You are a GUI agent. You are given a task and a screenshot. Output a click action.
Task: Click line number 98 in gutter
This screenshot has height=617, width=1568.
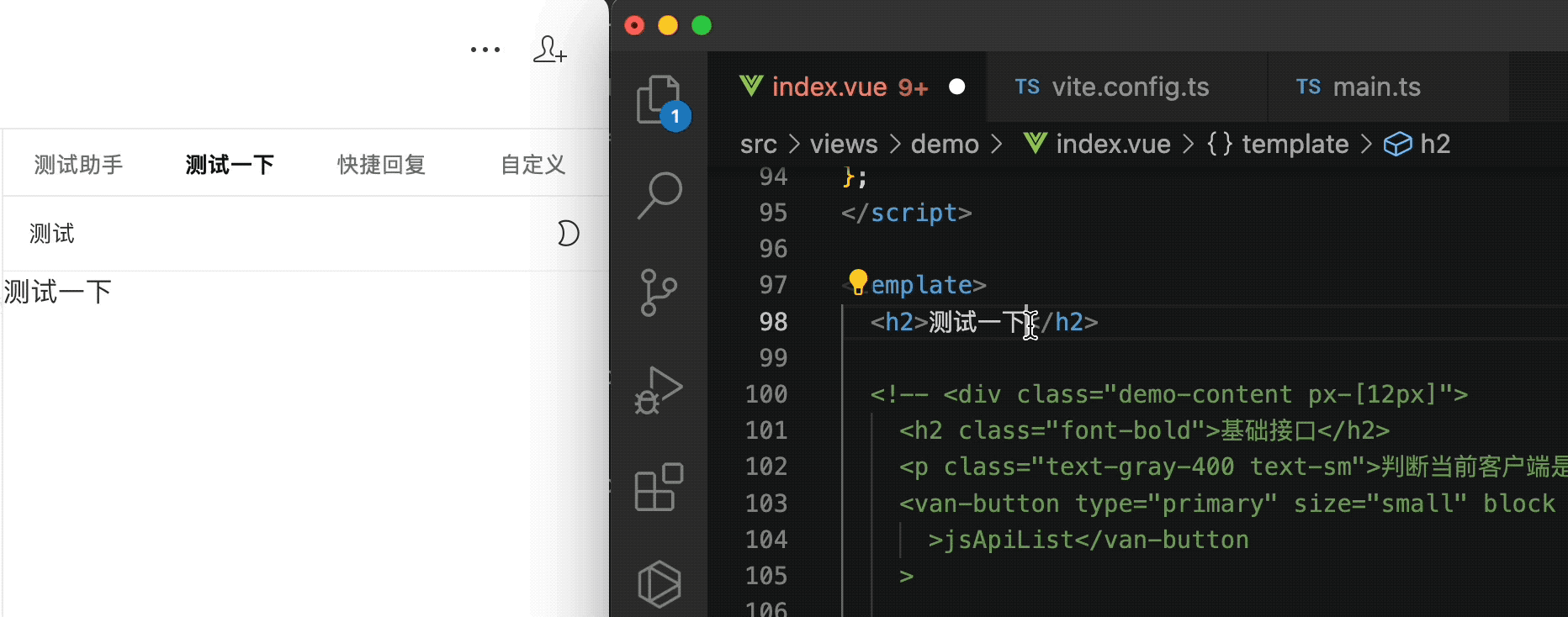click(x=773, y=322)
